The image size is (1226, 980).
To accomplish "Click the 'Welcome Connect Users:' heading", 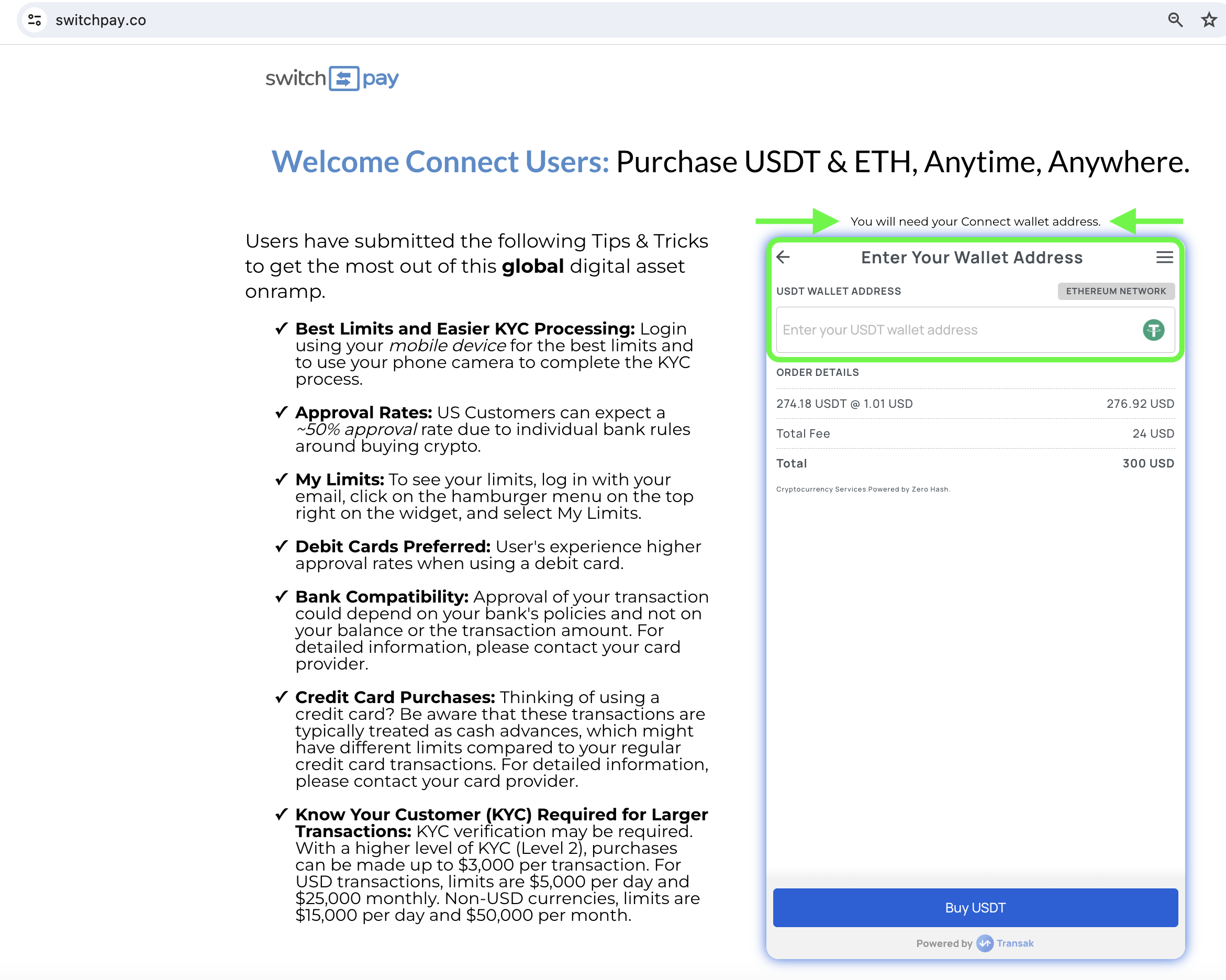I will point(440,162).
